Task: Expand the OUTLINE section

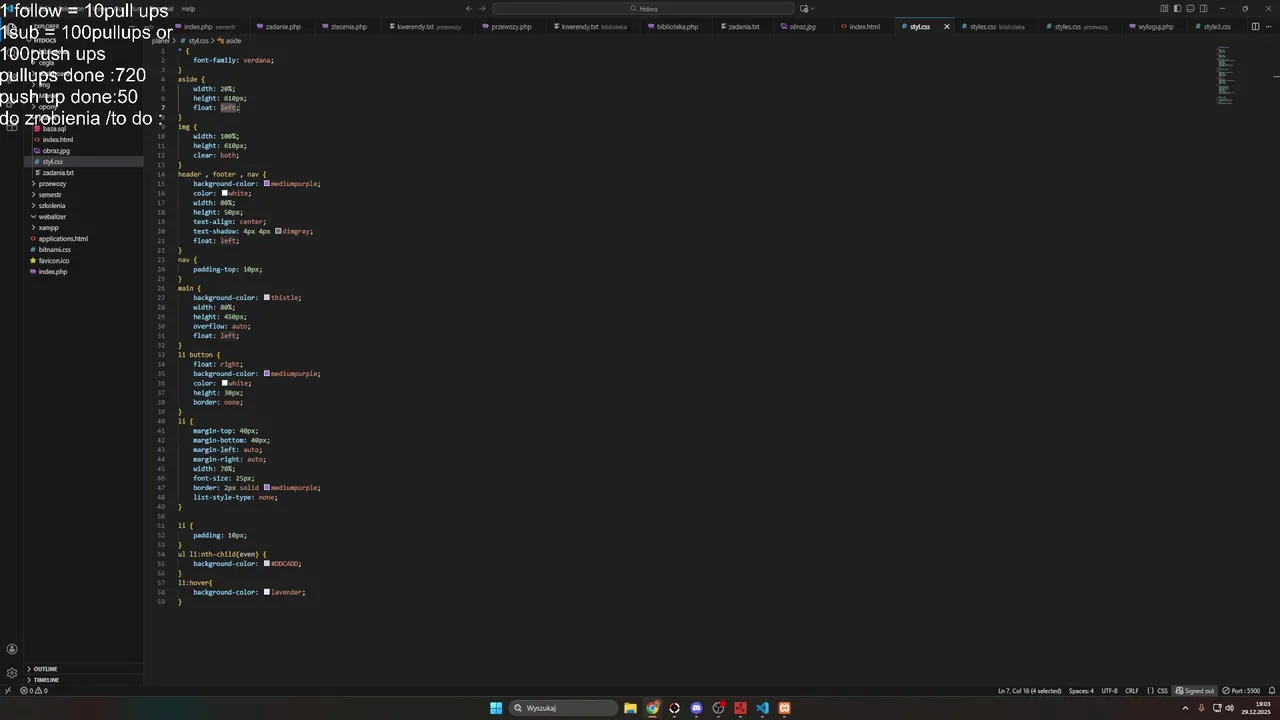Action: pyautogui.click(x=84, y=669)
